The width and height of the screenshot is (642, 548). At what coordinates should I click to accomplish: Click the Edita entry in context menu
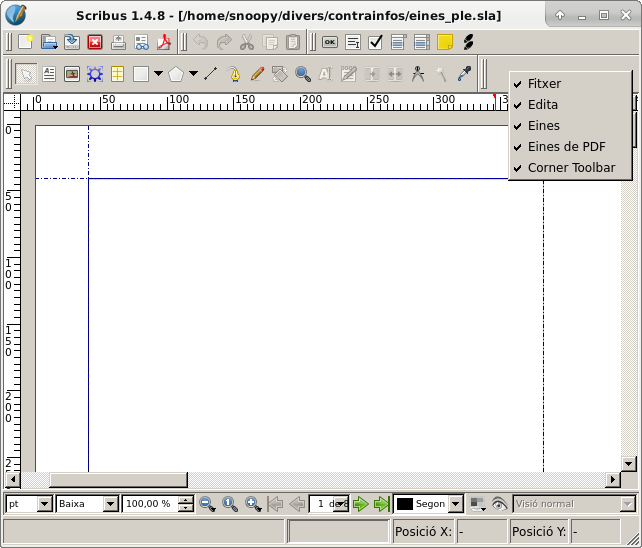click(543, 105)
